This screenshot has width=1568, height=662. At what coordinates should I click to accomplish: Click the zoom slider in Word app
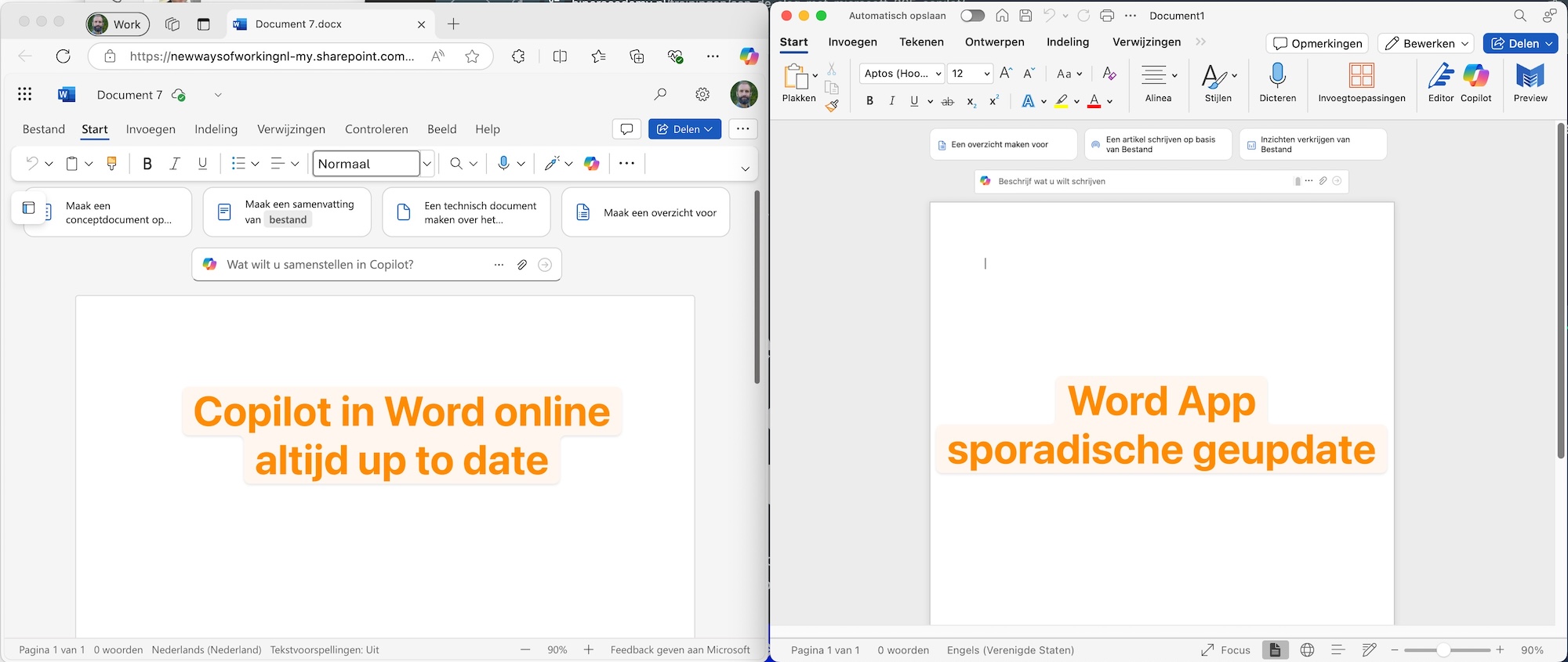[x=1447, y=649]
